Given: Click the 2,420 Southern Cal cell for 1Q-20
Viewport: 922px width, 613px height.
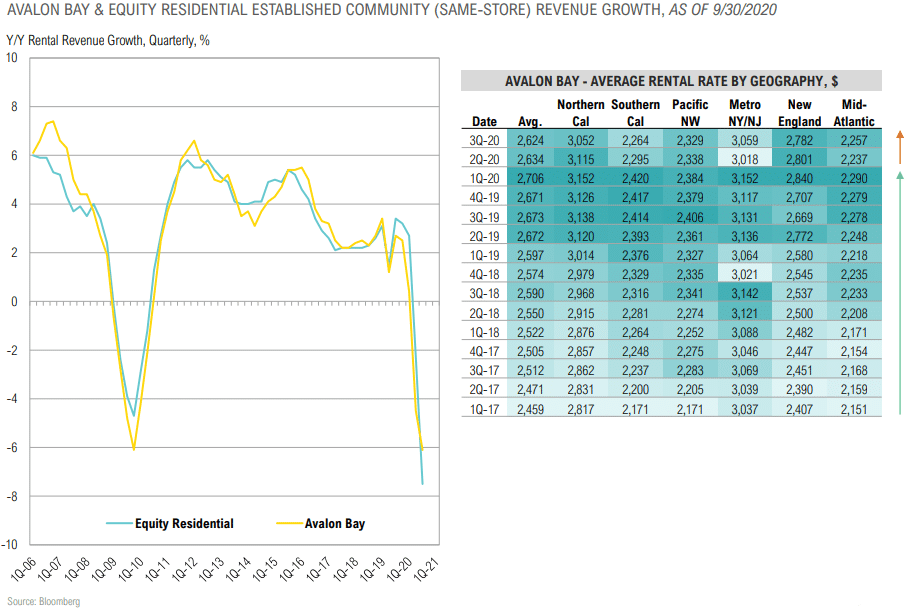Looking at the screenshot, I should (635, 179).
